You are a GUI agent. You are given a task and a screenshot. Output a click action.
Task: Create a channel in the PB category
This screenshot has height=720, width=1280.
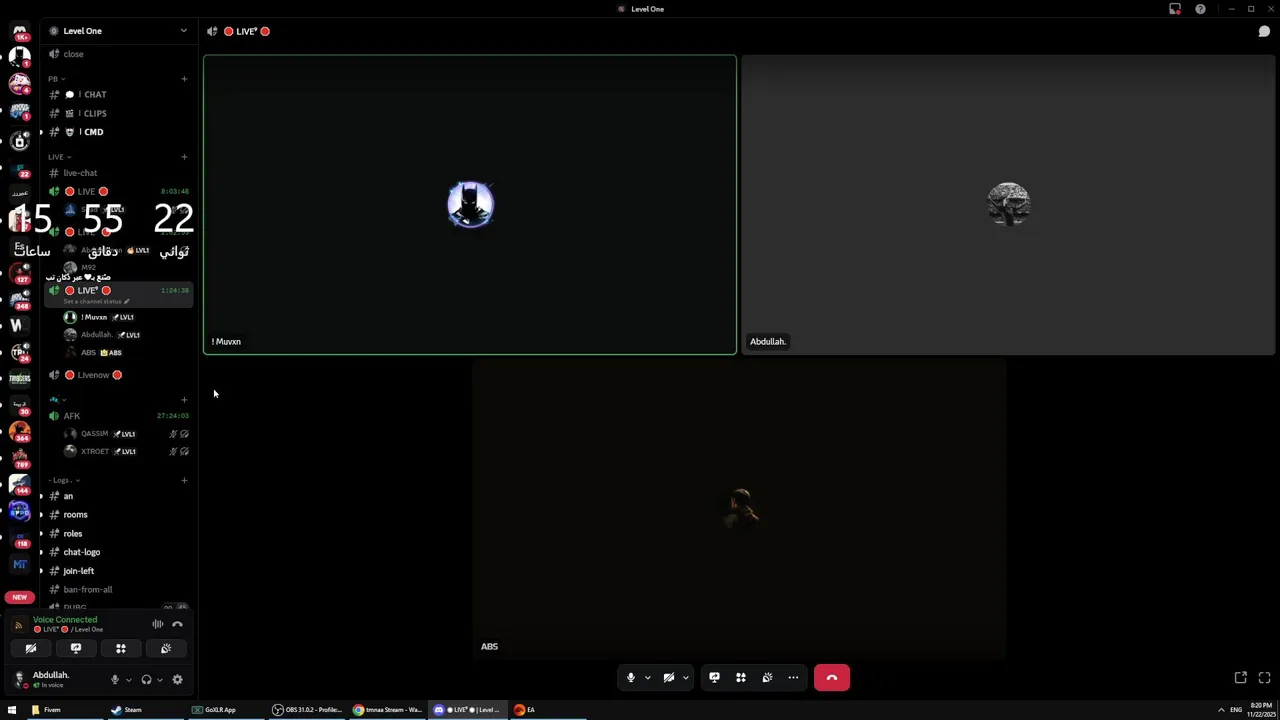click(x=184, y=78)
